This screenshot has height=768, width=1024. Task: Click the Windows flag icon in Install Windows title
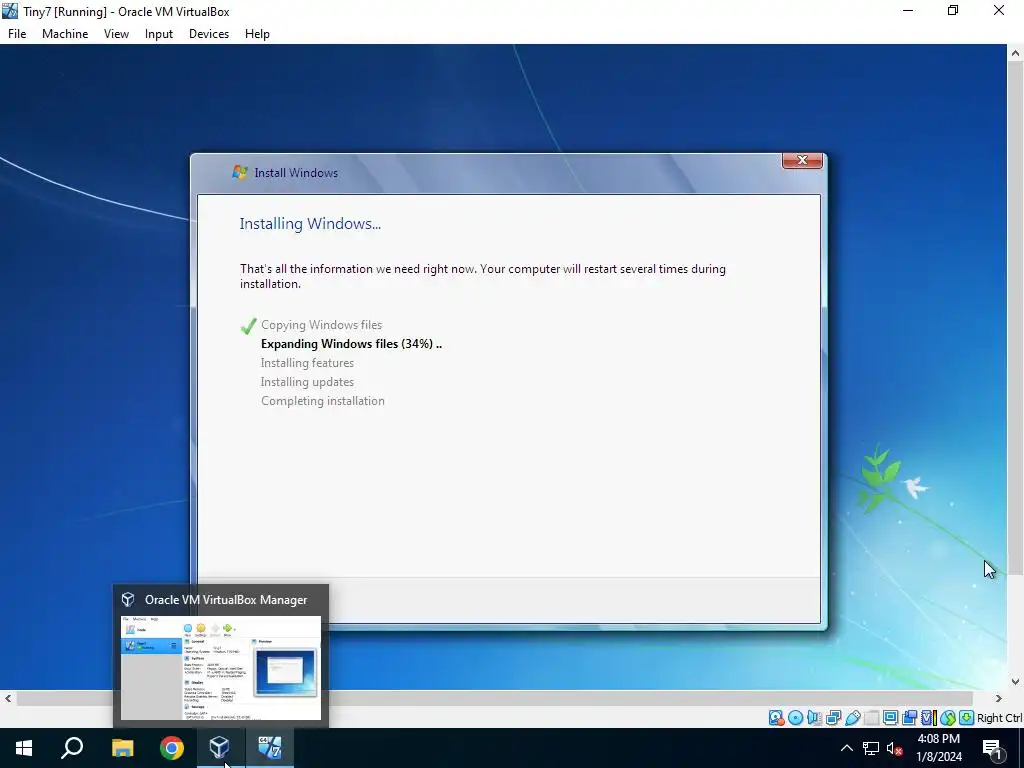click(240, 172)
